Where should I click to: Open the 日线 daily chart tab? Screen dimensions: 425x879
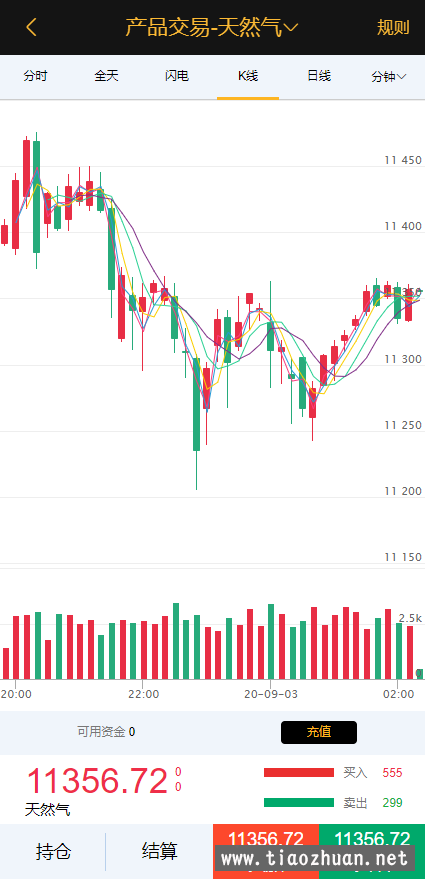click(318, 76)
